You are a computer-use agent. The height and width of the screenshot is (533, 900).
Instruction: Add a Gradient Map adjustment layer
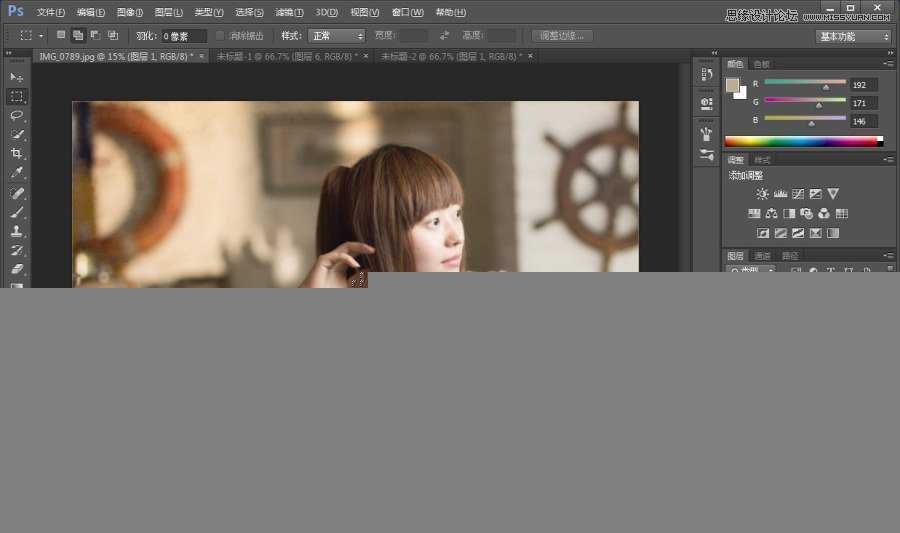(x=833, y=233)
